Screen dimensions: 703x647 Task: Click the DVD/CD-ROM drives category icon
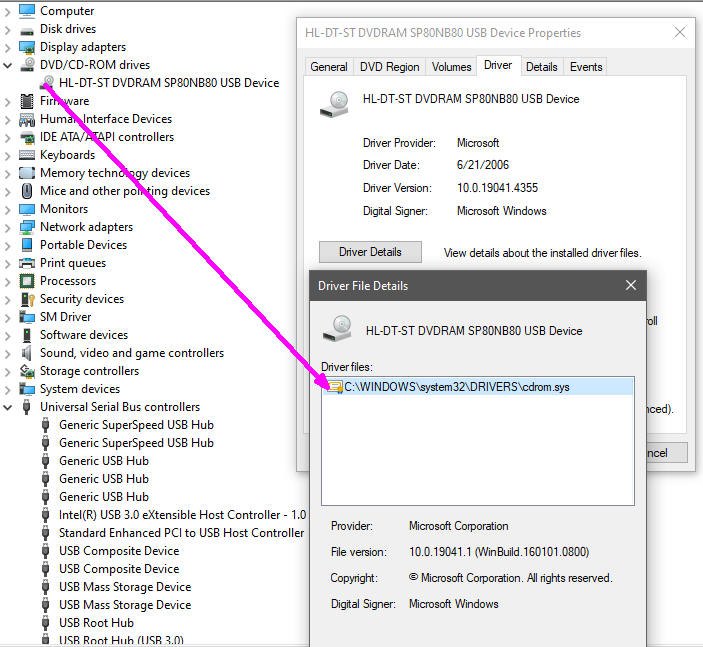click(27, 65)
